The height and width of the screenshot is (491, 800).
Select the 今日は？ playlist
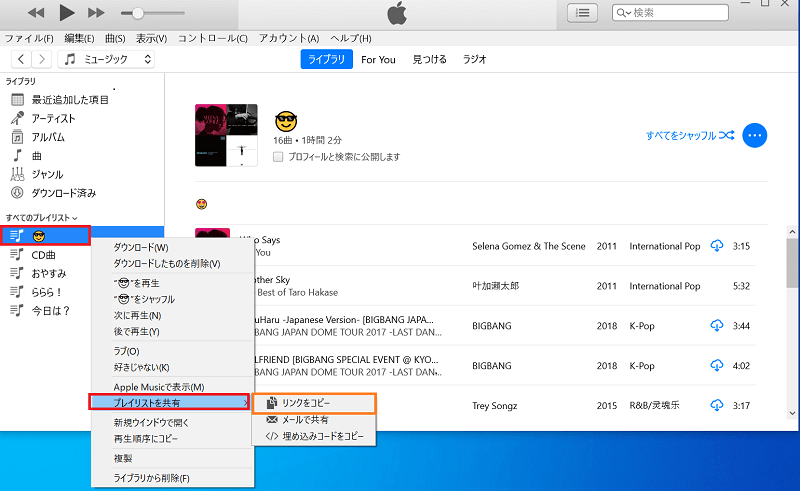[x=50, y=311]
